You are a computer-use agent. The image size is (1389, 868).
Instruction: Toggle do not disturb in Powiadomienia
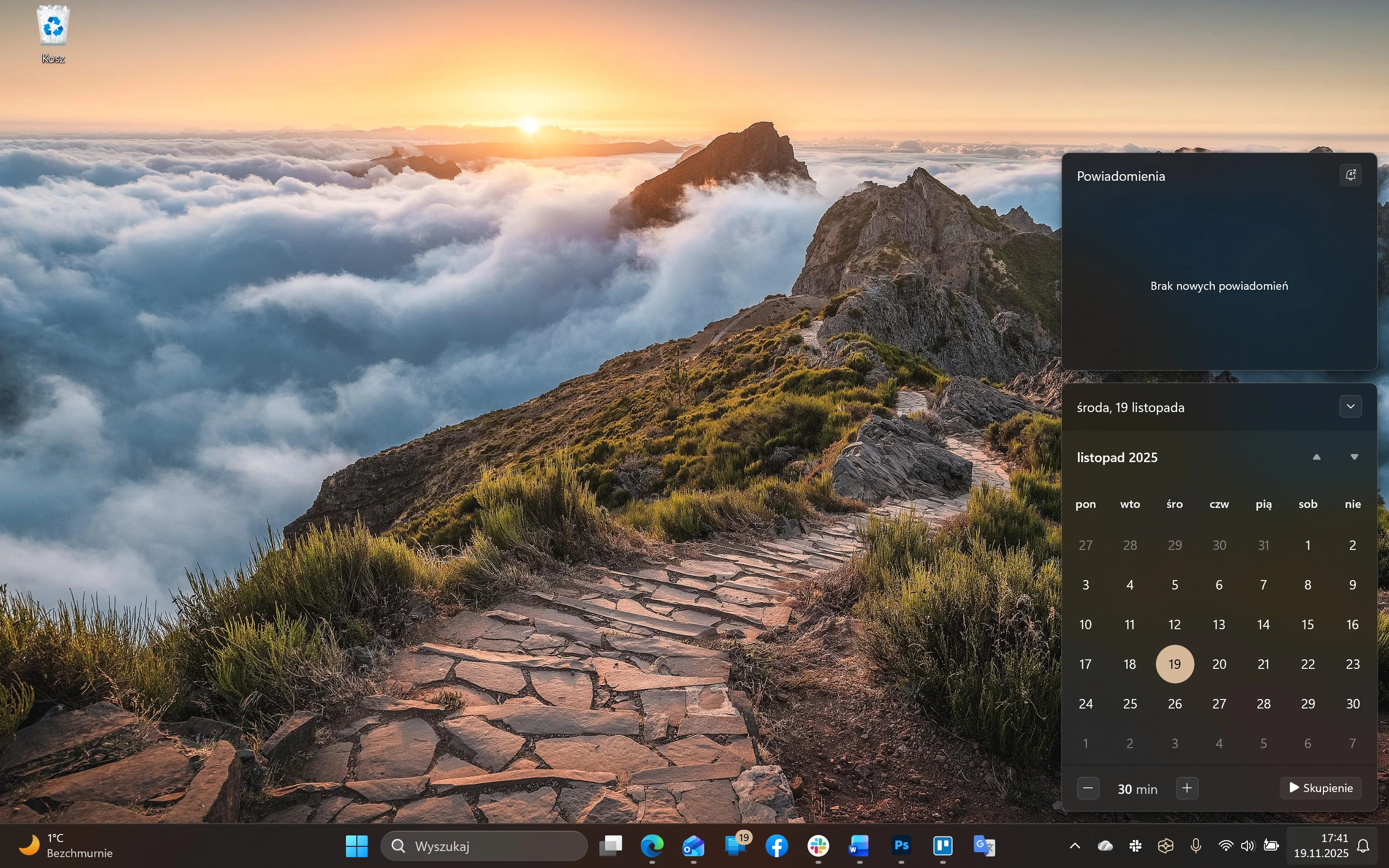(1351, 175)
